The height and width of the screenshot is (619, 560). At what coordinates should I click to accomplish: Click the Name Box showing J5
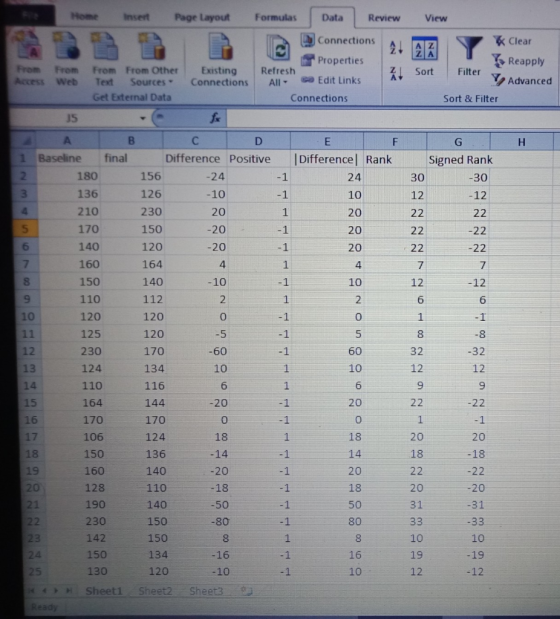pyautogui.click(x=75, y=118)
